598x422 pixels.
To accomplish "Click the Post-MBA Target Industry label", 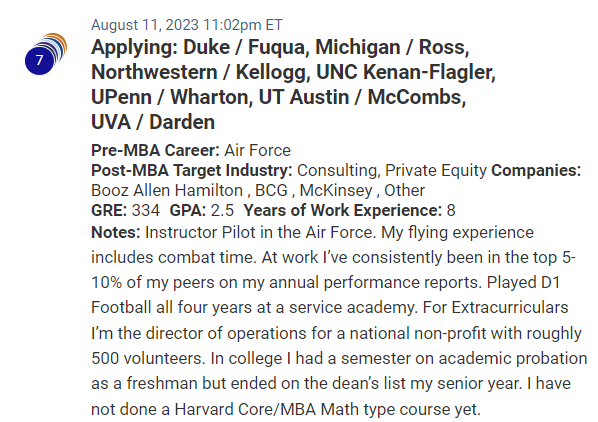I will pos(191,170).
